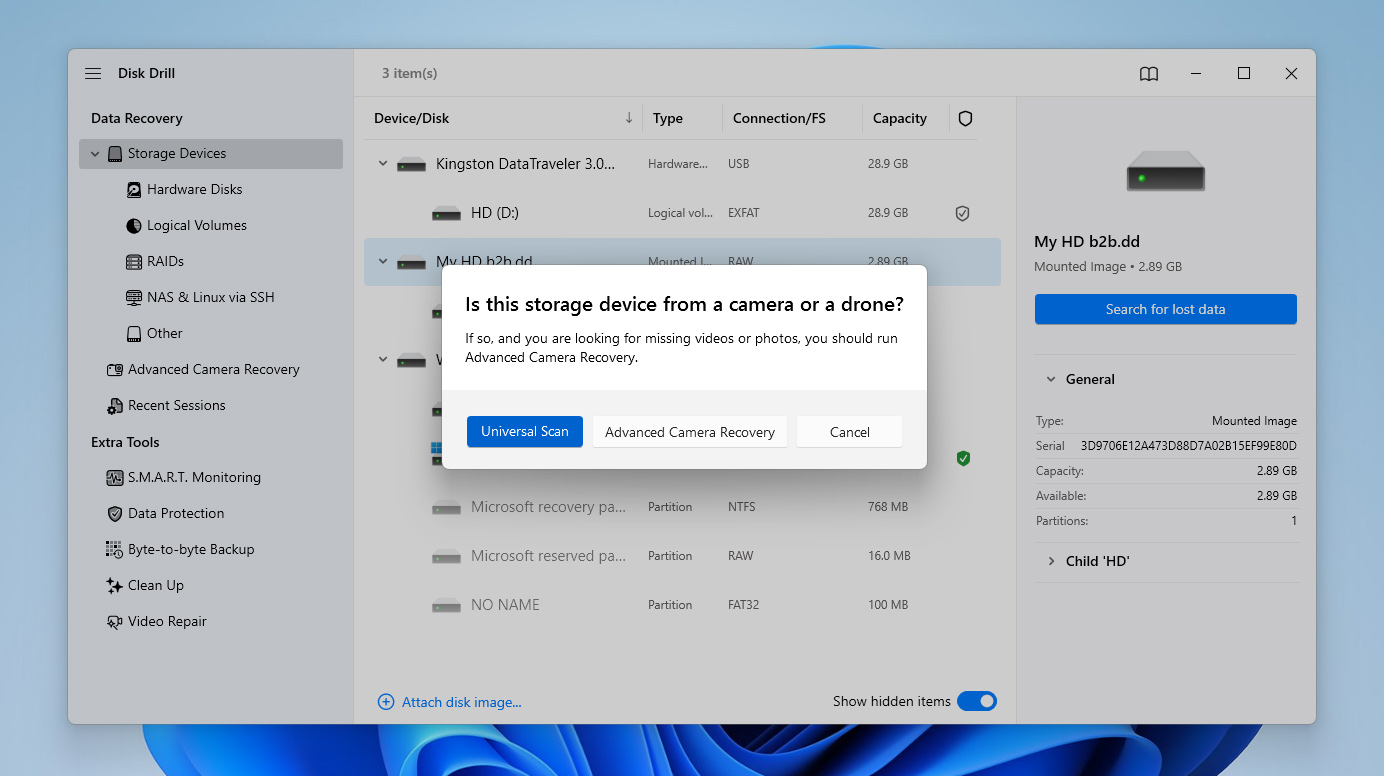Click the Clean Up sparkle icon
The height and width of the screenshot is (776, 1384).
click(115, 585)
